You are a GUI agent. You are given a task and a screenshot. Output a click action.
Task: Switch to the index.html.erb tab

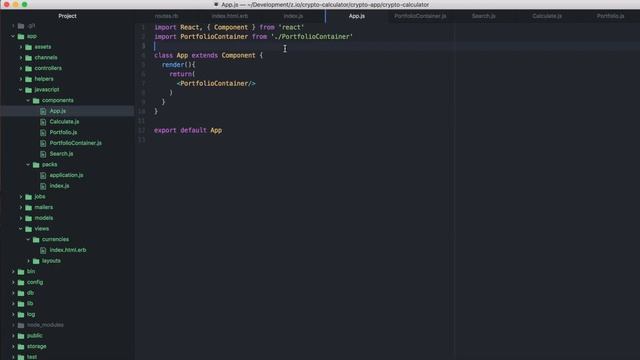tap(230, 16)
